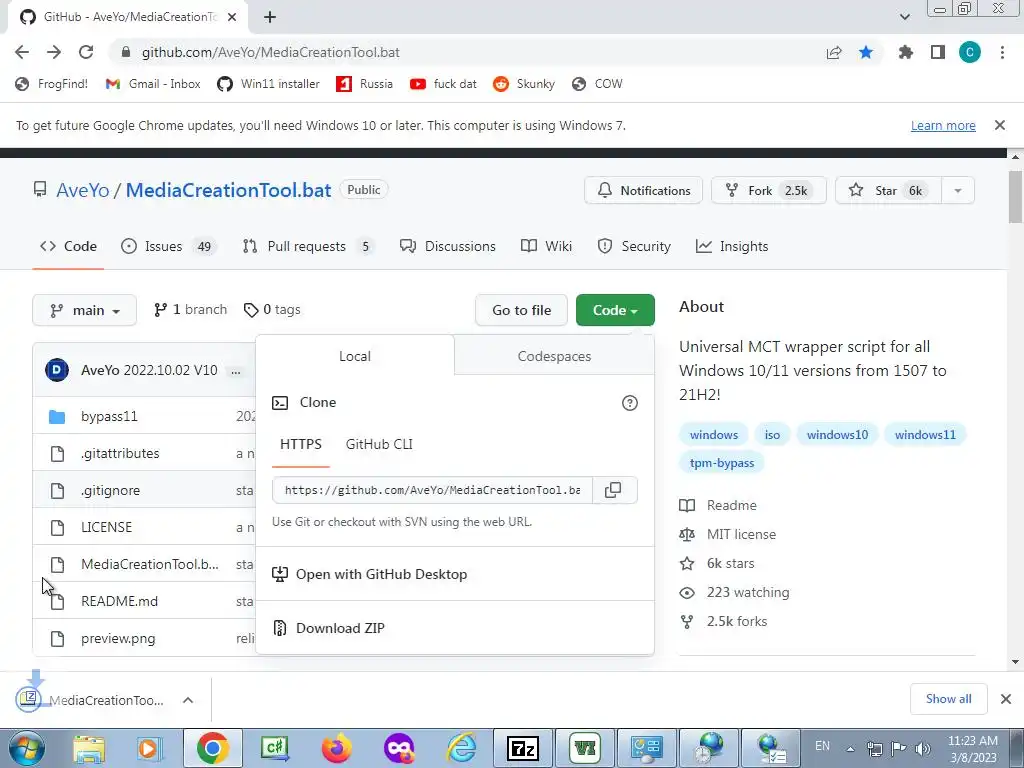
Task: Open the Russia bookmark
Action: click(x=364, y=84)
